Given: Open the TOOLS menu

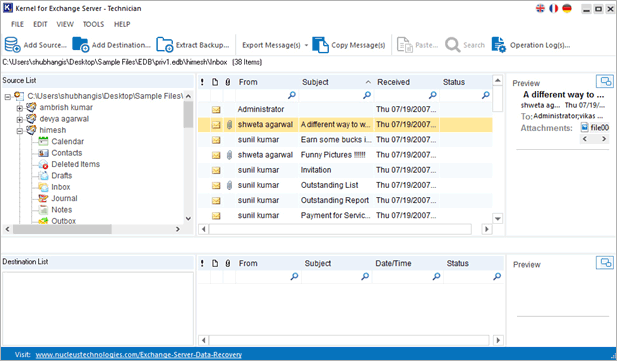Looking at the screenshot, I should point(93,24).
